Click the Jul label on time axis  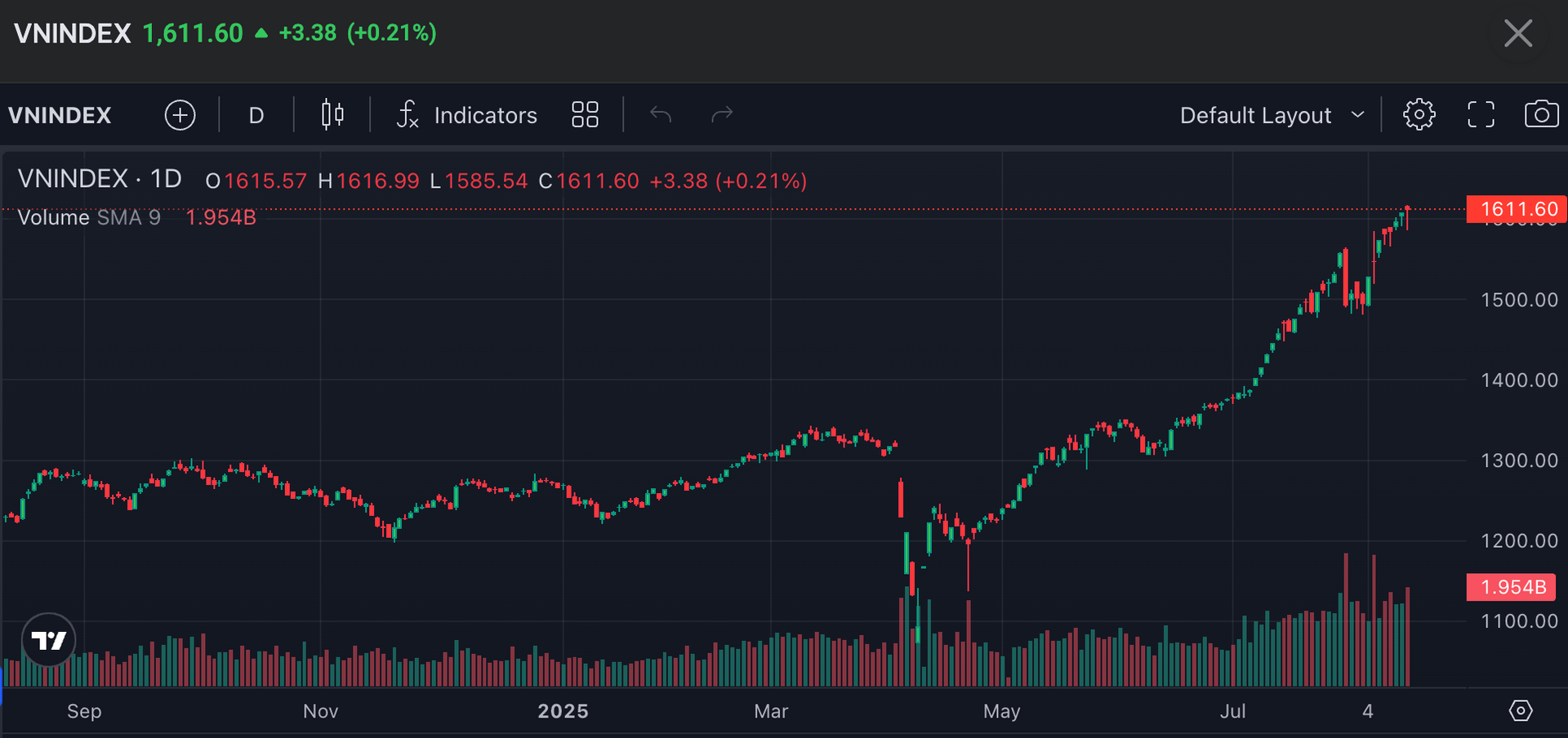[1232, 711]
